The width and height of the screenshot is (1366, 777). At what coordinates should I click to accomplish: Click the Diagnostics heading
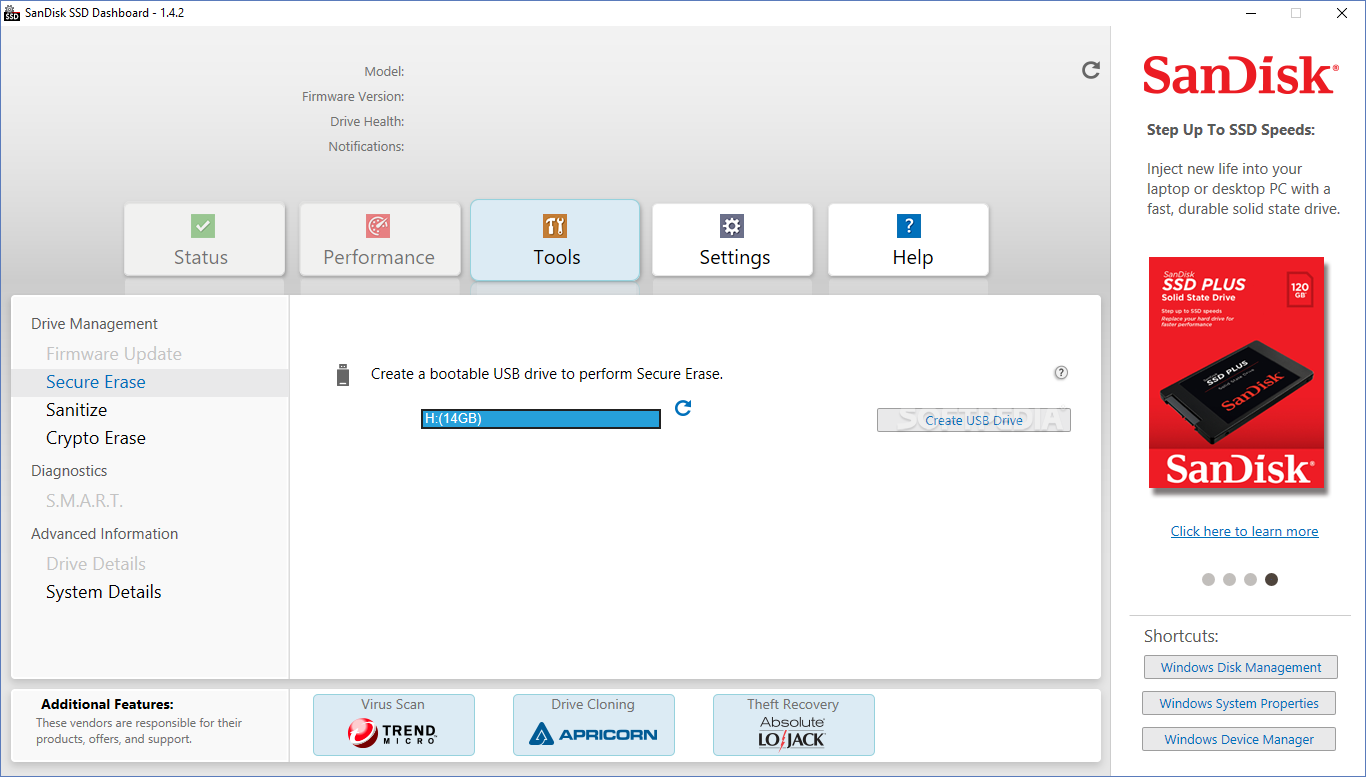(x=69, y=471)
